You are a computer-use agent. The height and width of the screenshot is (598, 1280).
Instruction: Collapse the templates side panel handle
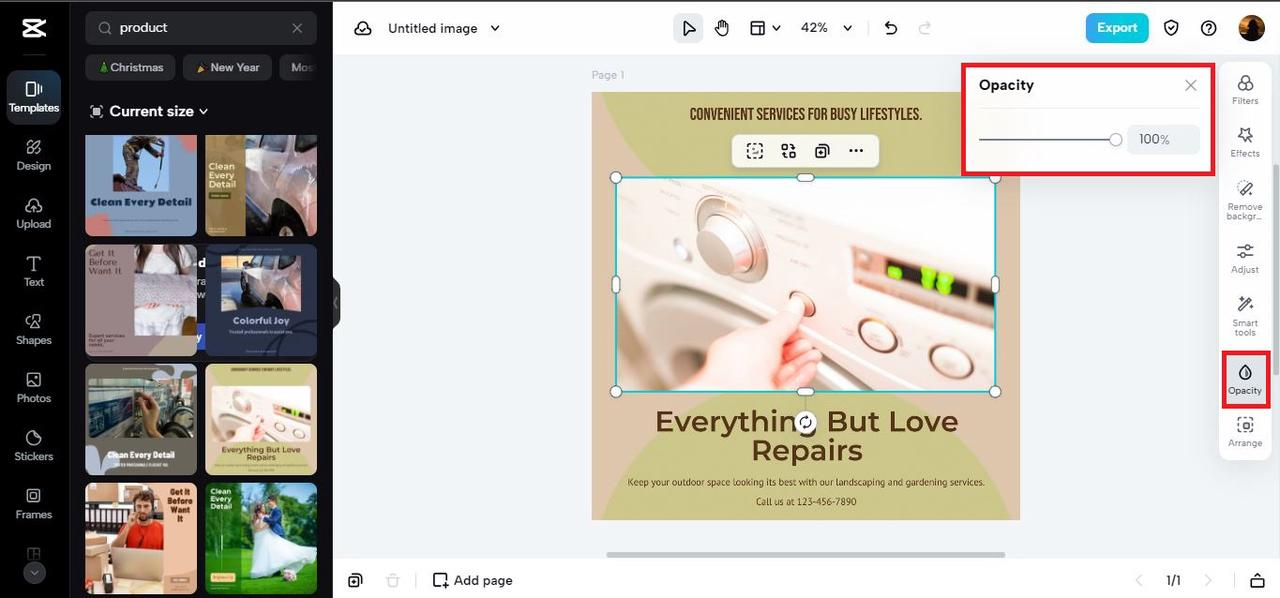(336, 301)
